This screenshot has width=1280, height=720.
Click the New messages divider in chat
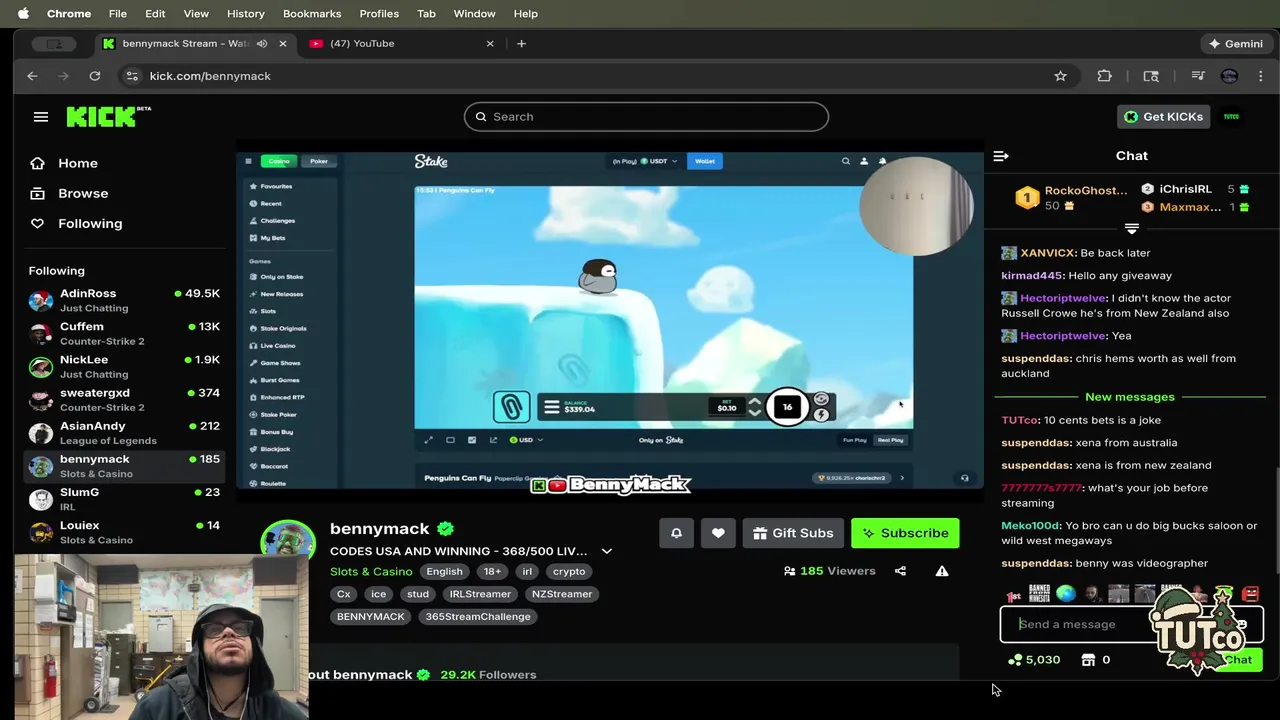[x=1130, y=397]
